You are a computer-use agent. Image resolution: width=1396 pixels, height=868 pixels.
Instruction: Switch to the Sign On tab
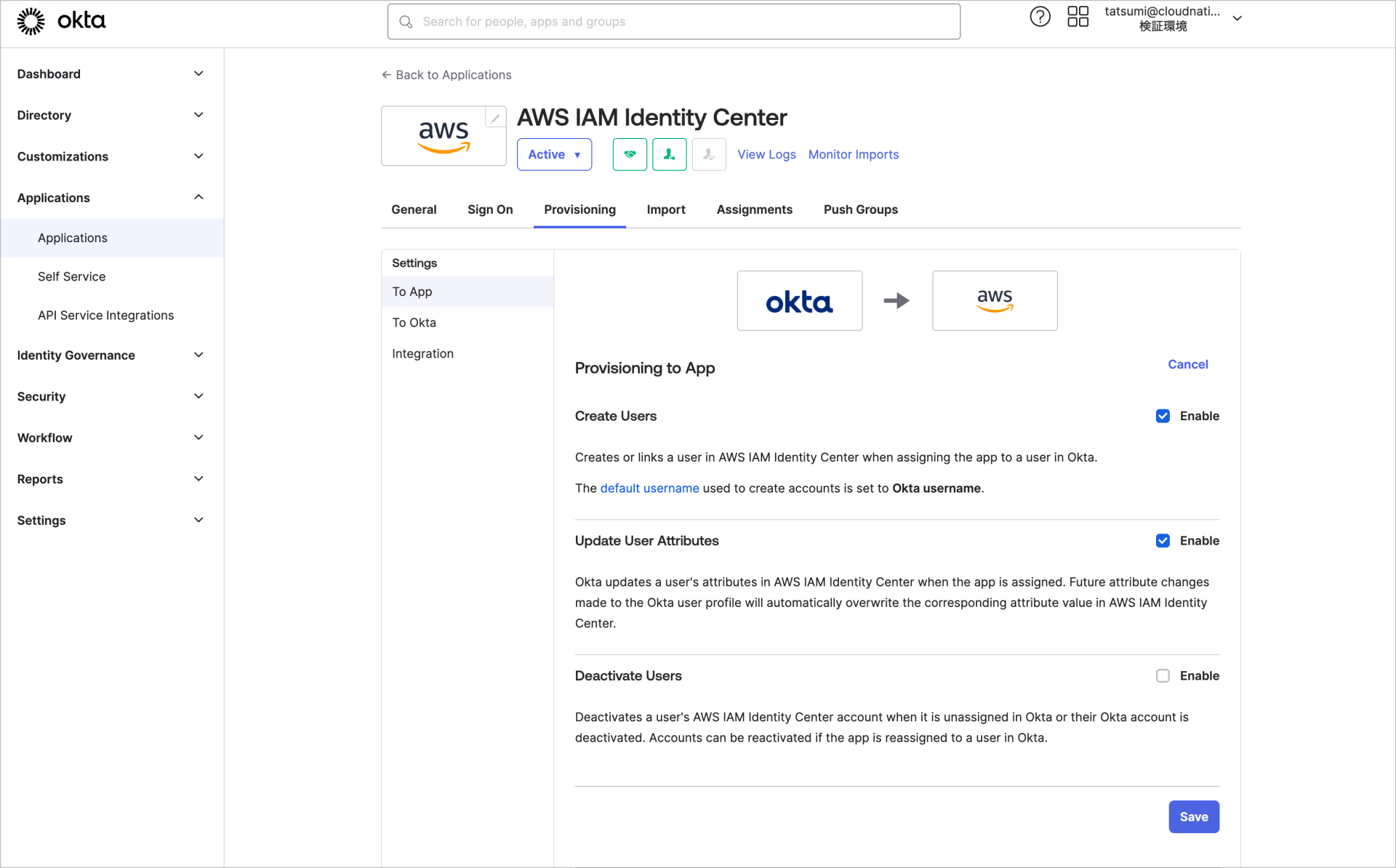(x=490, y=209)
